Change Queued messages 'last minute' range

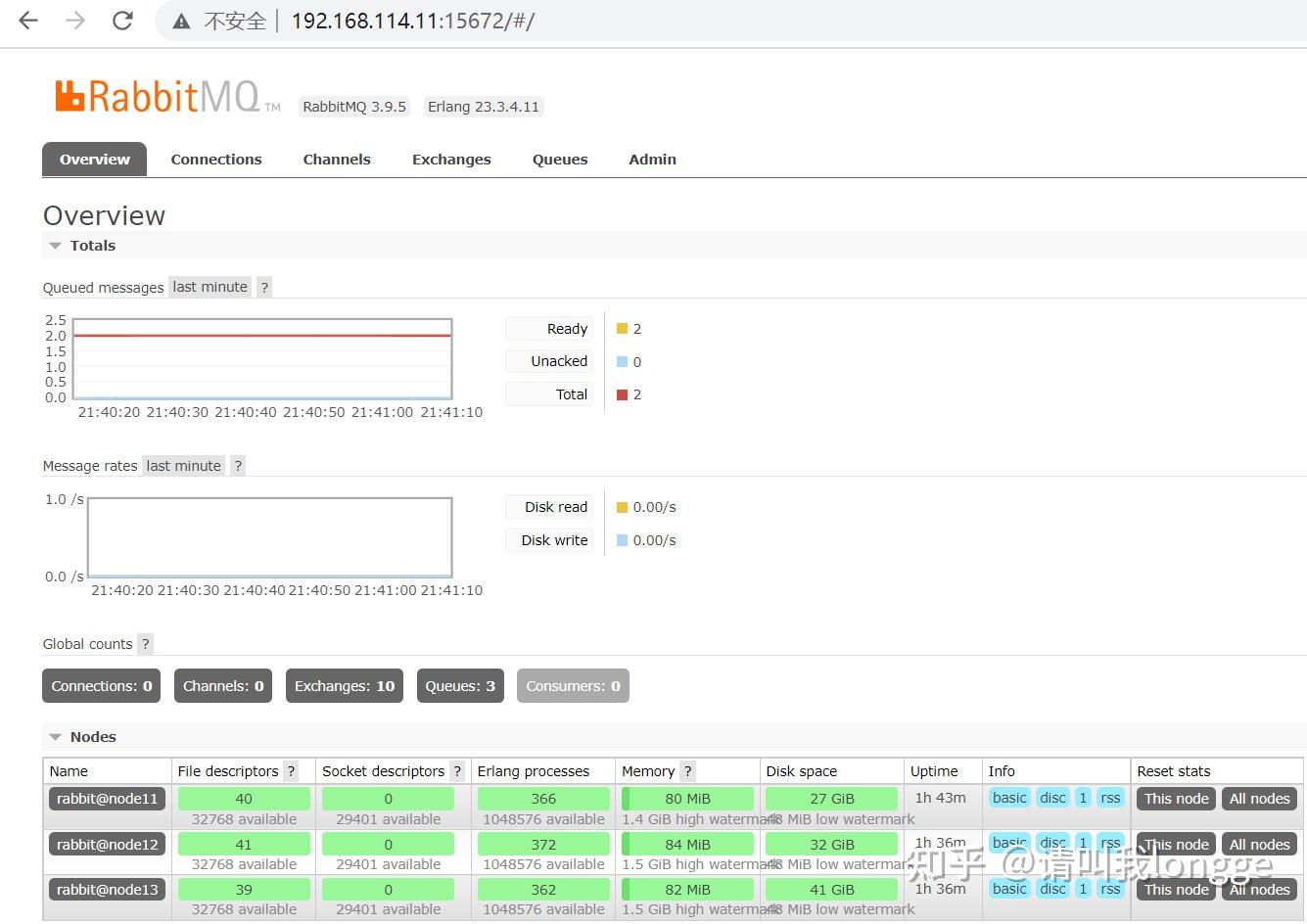[210, 287]
